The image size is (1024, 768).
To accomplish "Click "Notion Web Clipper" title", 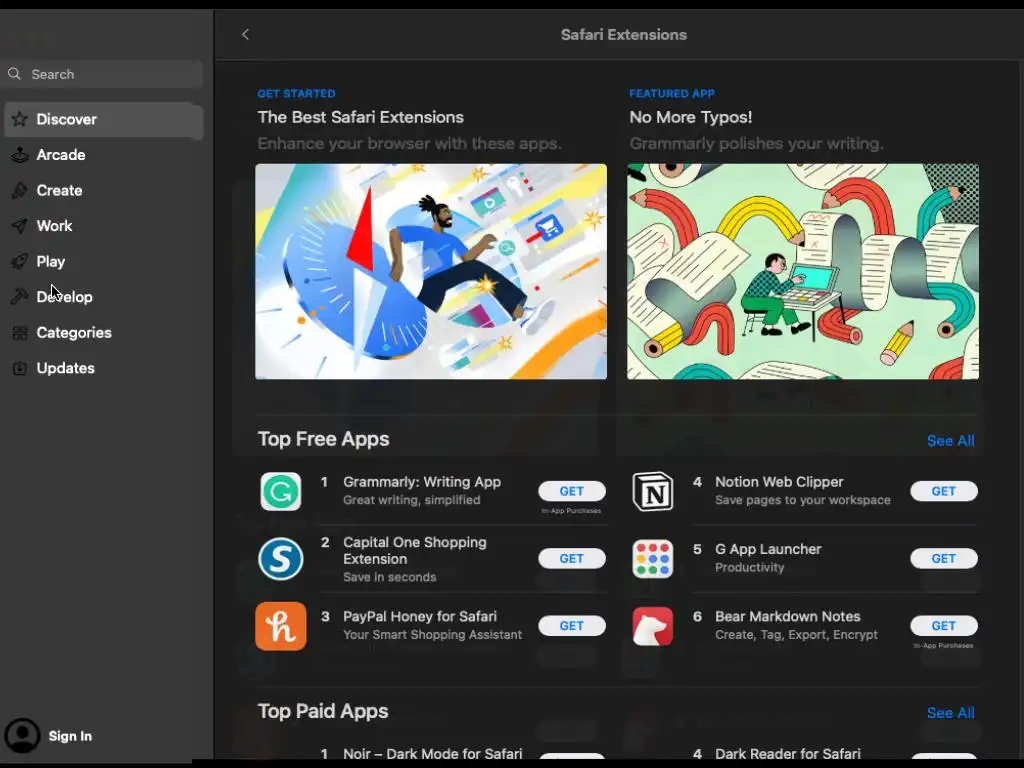I will (x=779, y=482).
